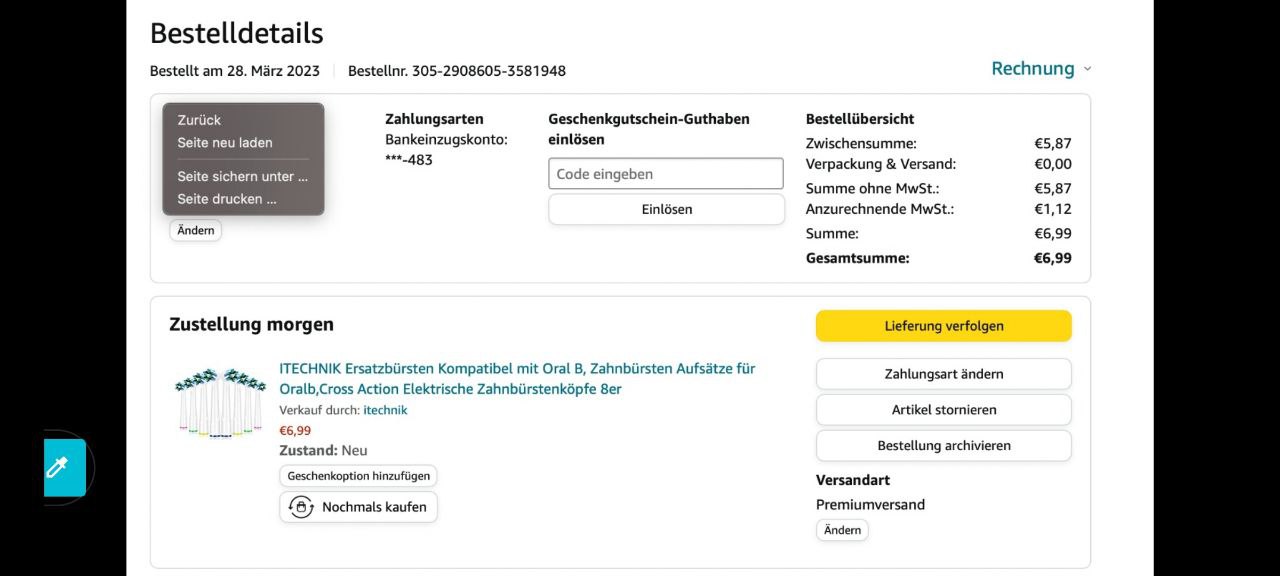Image resolution: width=1280 pixels, height=576 pixels.
Task: Click the yellow Lieferung verfolgen button
Action: (943, 326)
